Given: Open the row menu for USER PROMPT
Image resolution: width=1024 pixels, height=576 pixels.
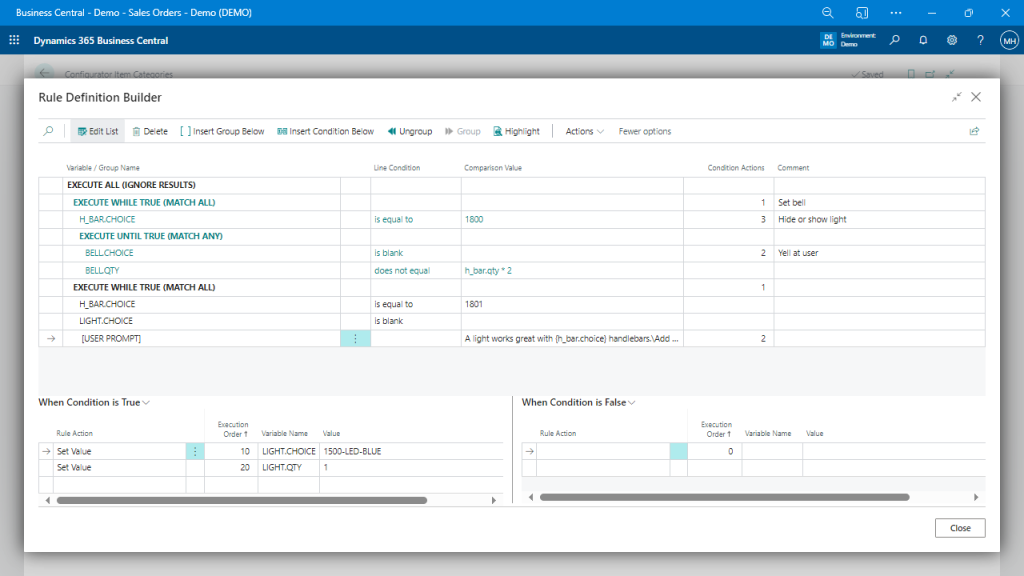Looking at the screenshot, I should click(x=355, y=339).
